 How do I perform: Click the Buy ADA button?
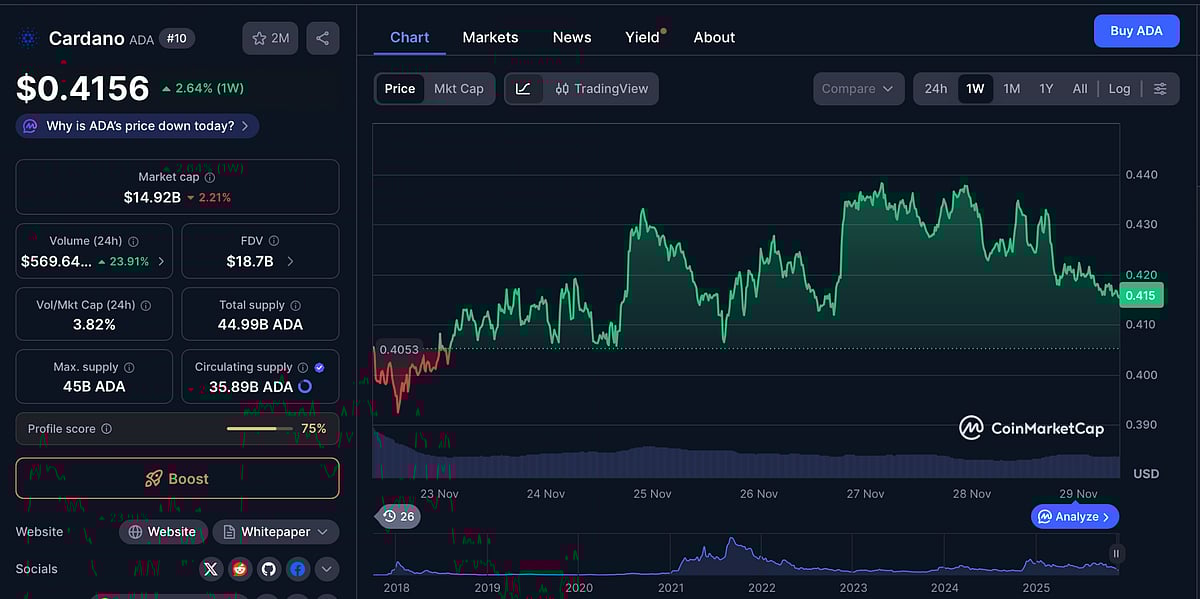(x=1136, y=30)
